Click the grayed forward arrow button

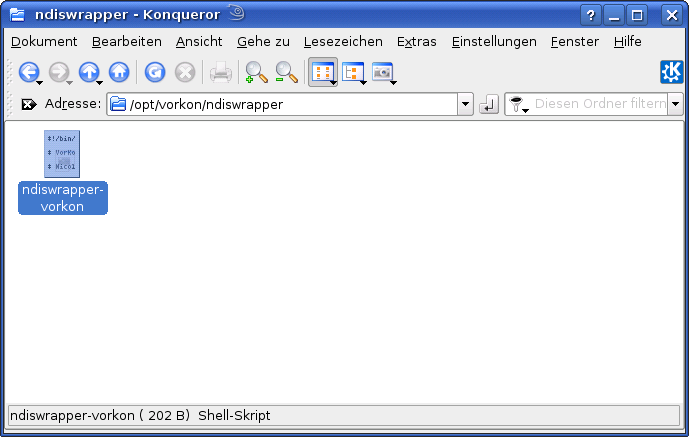click(x=58, y=72)
